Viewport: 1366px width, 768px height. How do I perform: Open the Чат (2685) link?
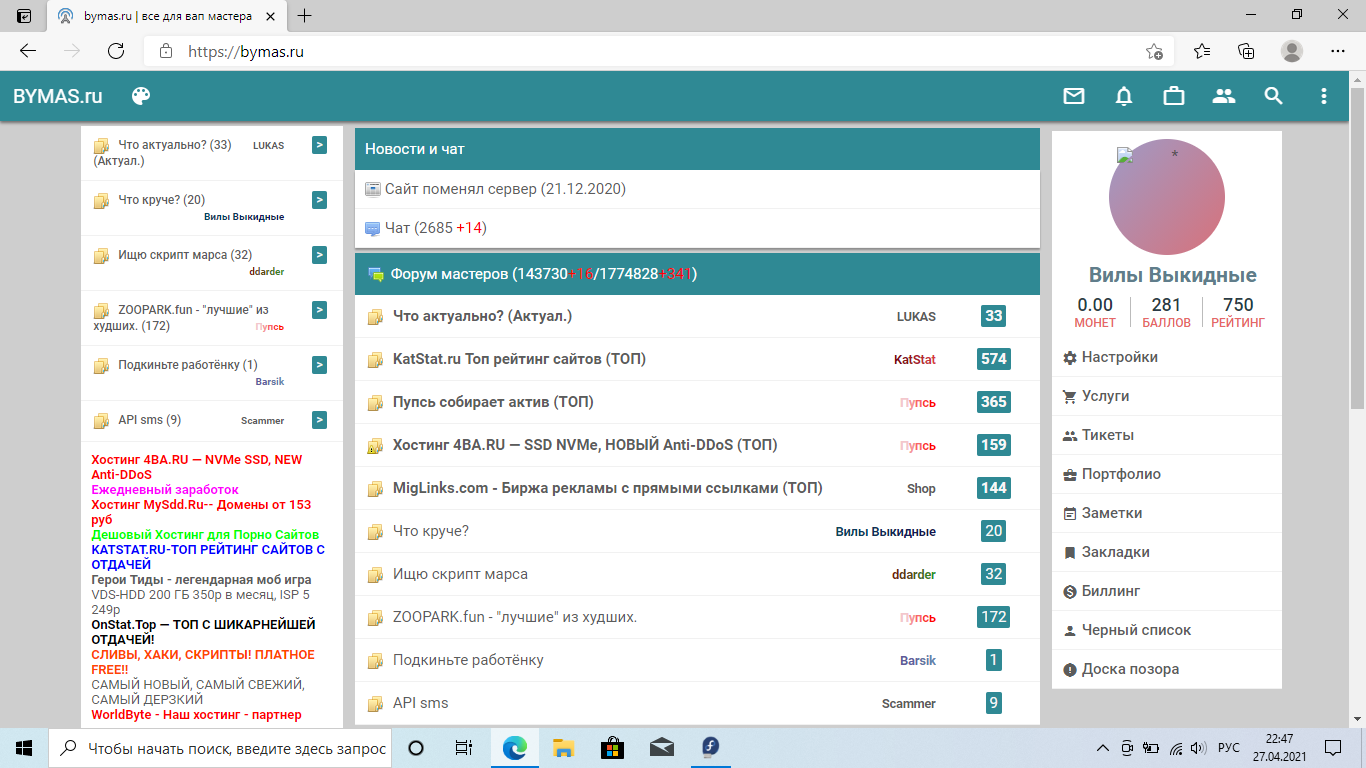[x=435, y=228]
